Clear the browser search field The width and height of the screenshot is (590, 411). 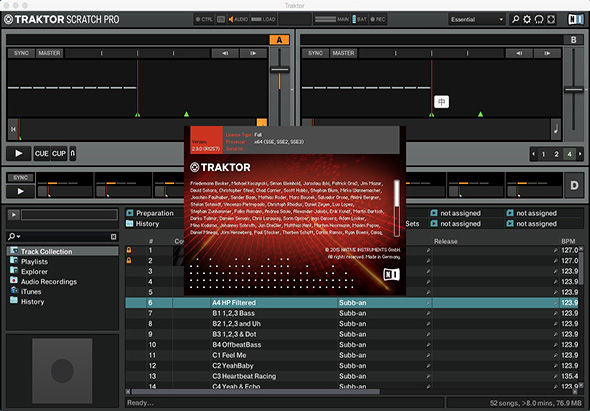(x=113, y=236)
